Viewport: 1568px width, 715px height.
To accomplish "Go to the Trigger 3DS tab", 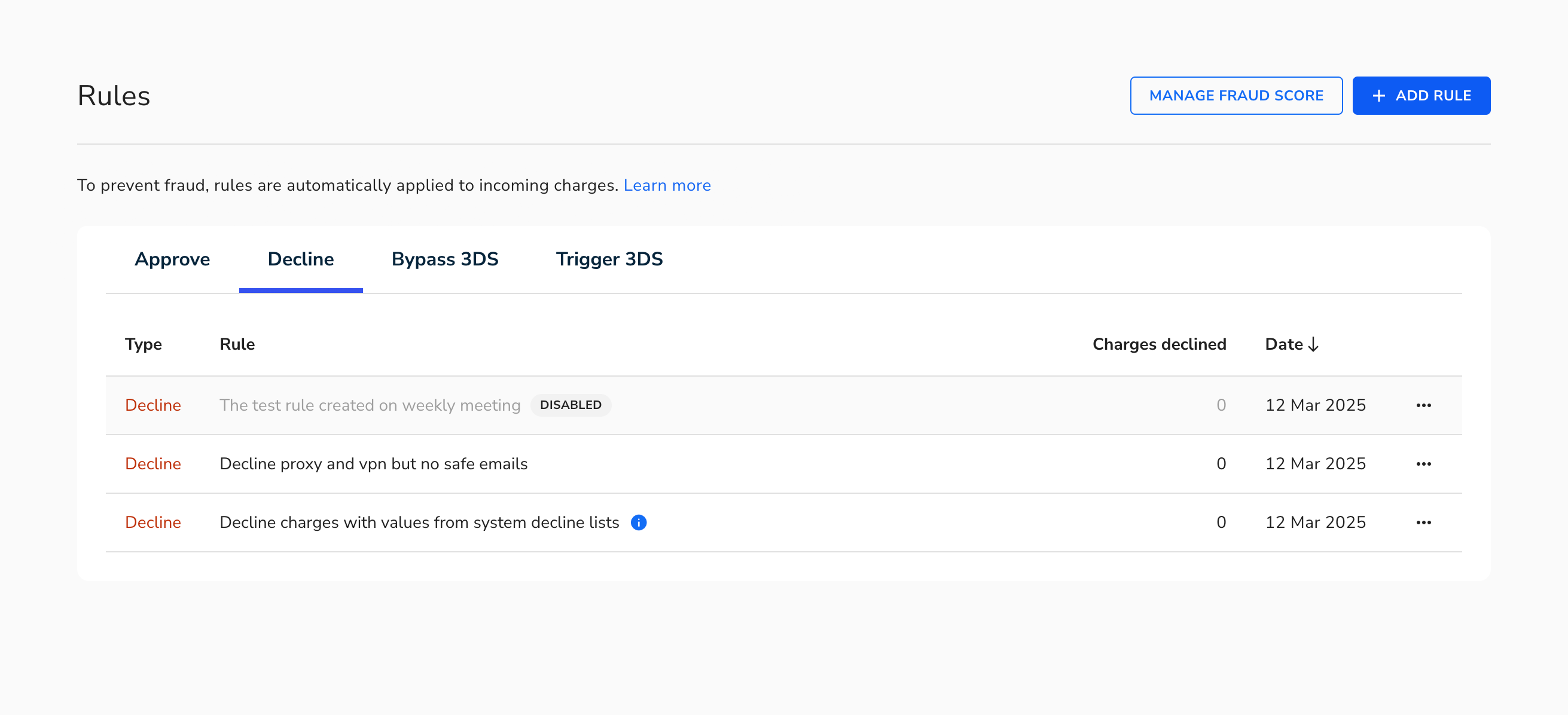I will [x=609, y=259].
